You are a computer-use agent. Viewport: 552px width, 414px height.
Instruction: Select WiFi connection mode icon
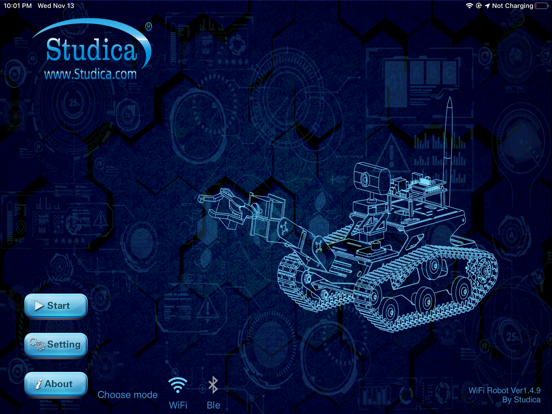pos(178,385)
